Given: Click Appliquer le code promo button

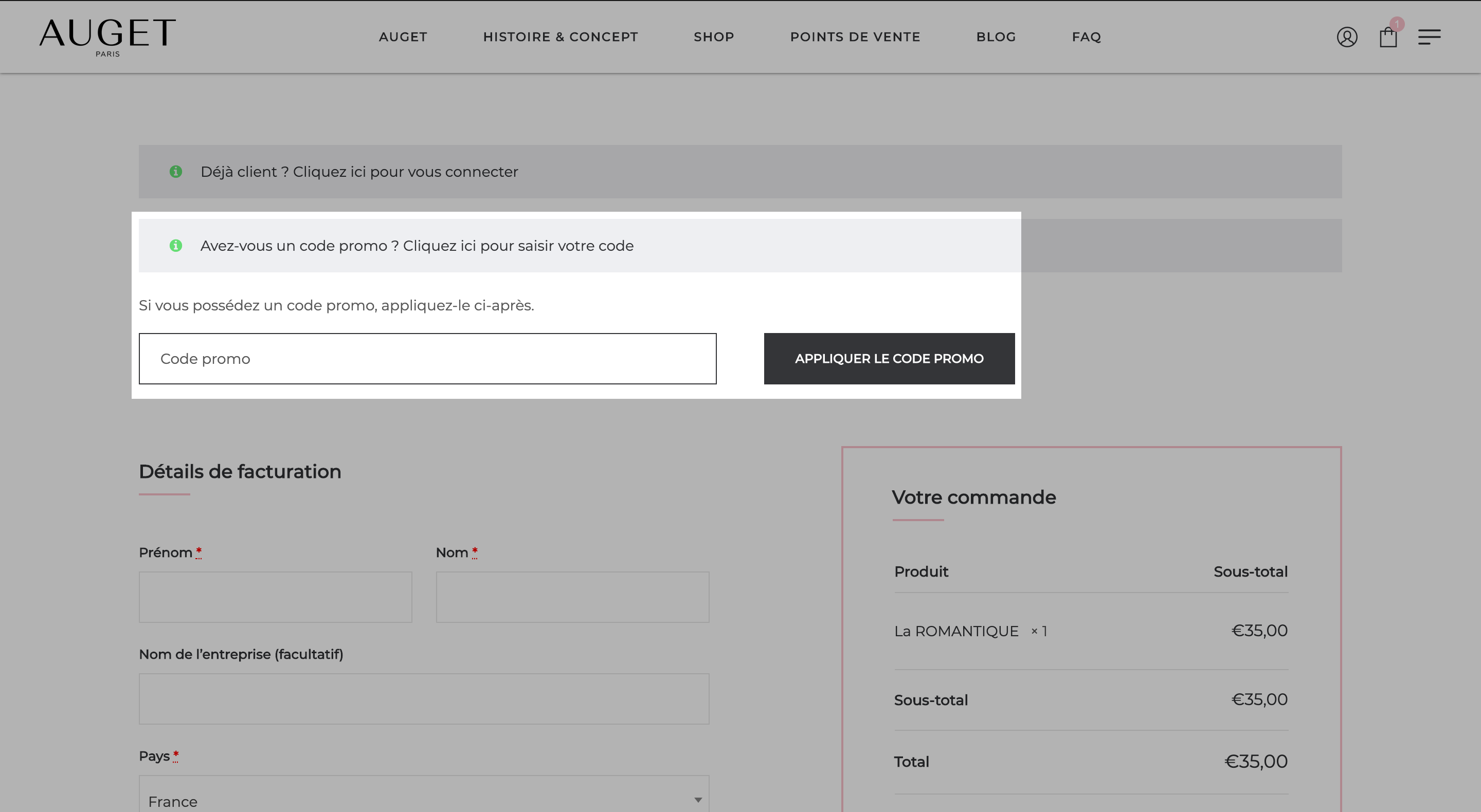Looking at the screenshot, I should [x=889, y=359].
